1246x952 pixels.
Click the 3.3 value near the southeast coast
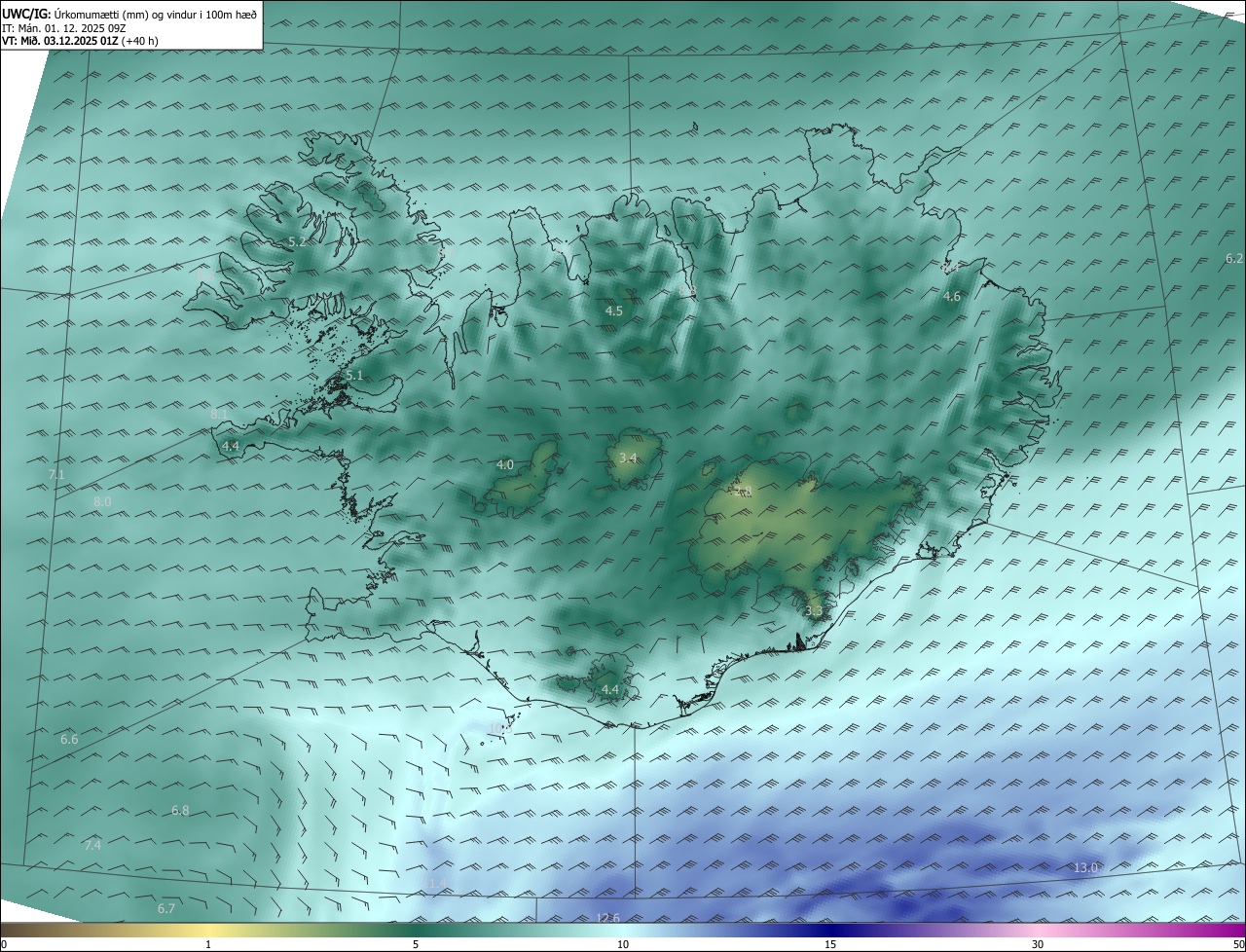(x=814, y=611)
